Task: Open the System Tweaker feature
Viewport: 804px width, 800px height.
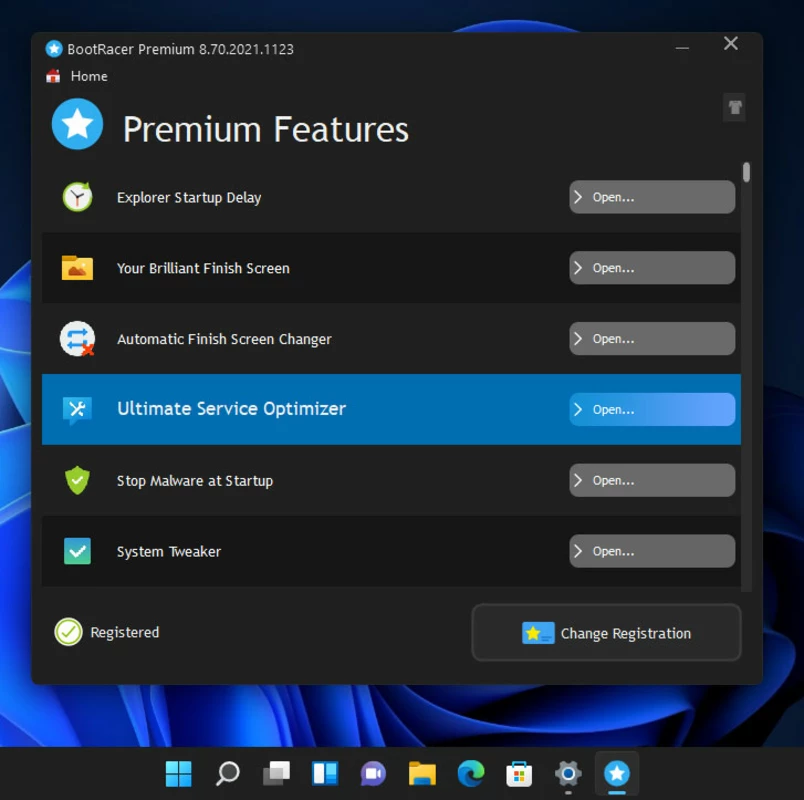Action: click(652, 551)
